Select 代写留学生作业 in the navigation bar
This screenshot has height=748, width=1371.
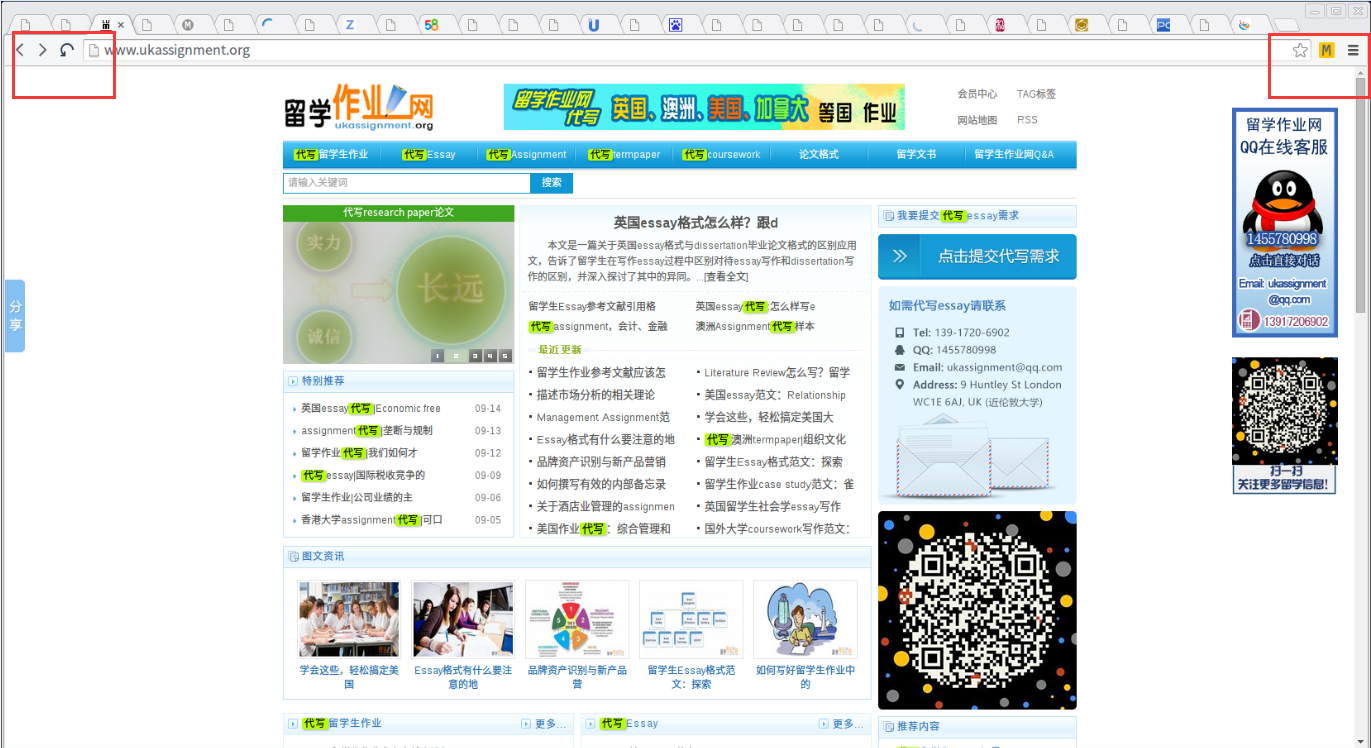pos(331,155)
